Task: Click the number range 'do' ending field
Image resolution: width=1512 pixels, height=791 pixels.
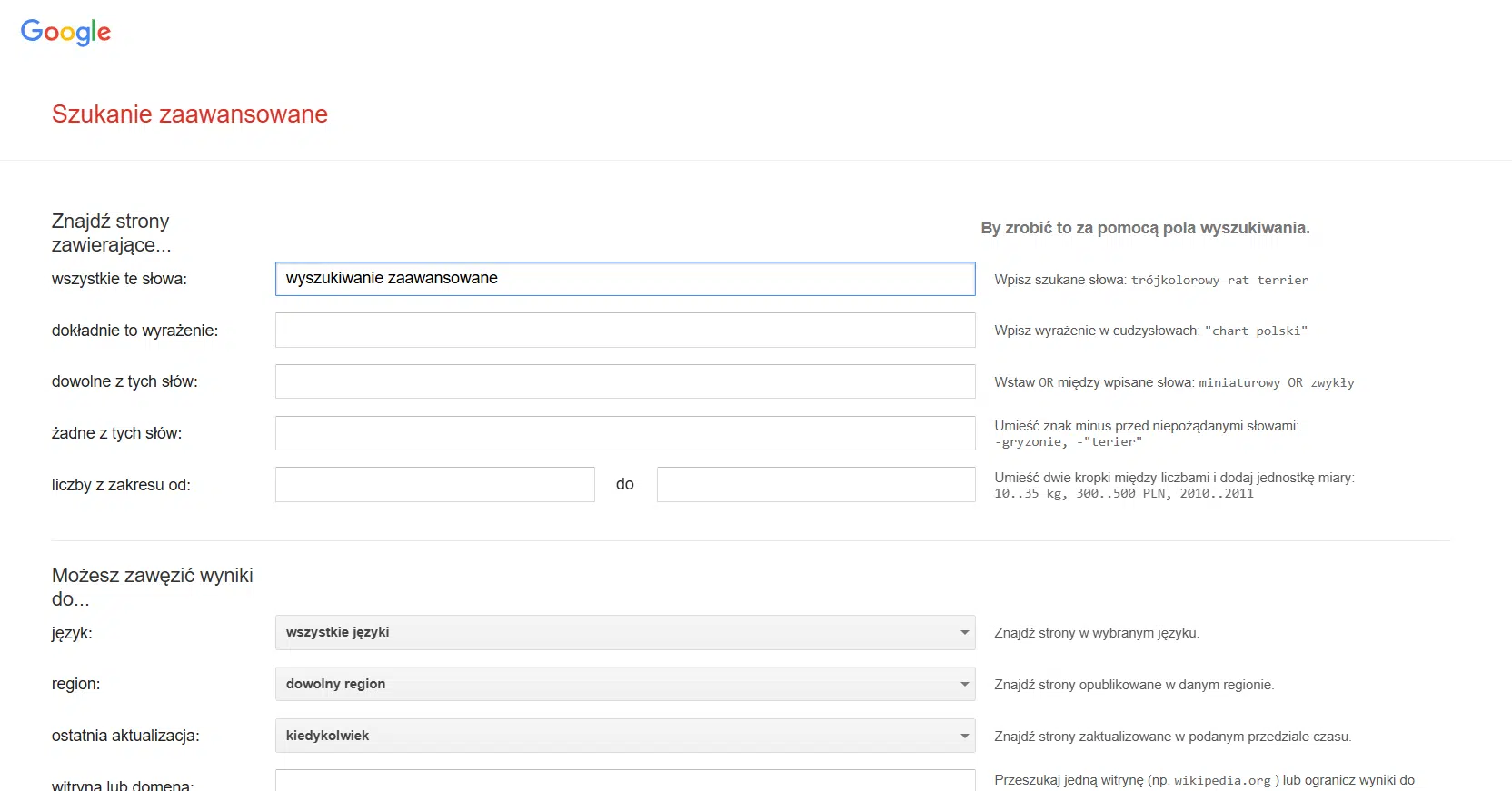Action: [816, 484]
